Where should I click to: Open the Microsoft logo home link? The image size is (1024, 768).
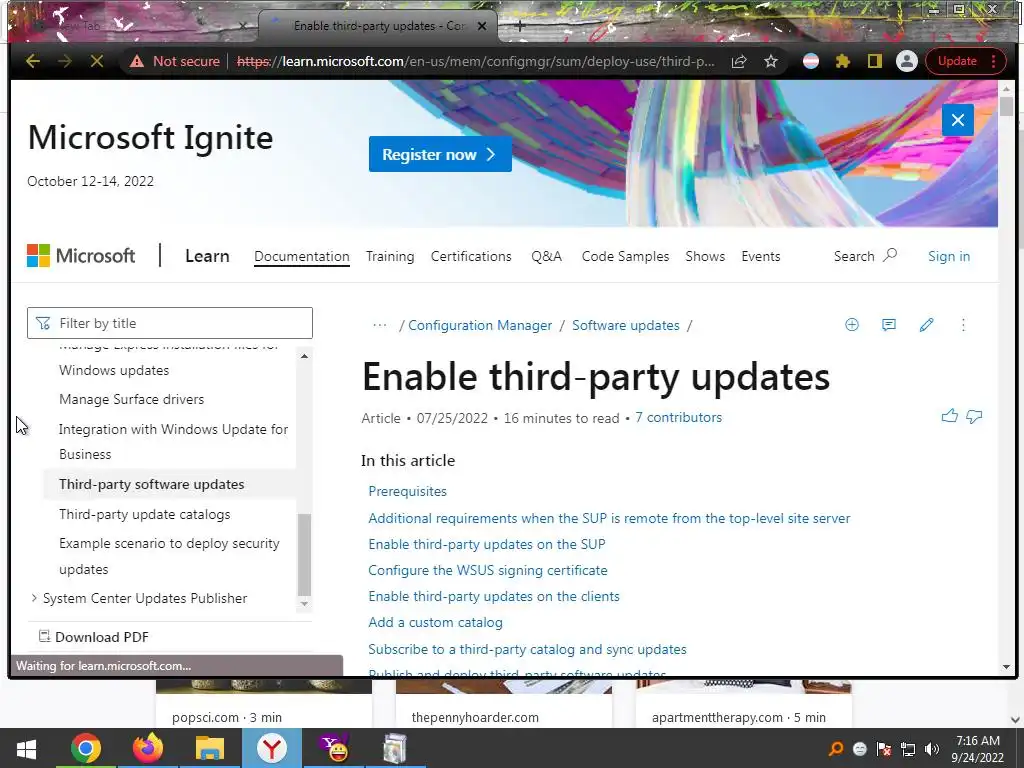pyautogui.click(x=81, y=256)
